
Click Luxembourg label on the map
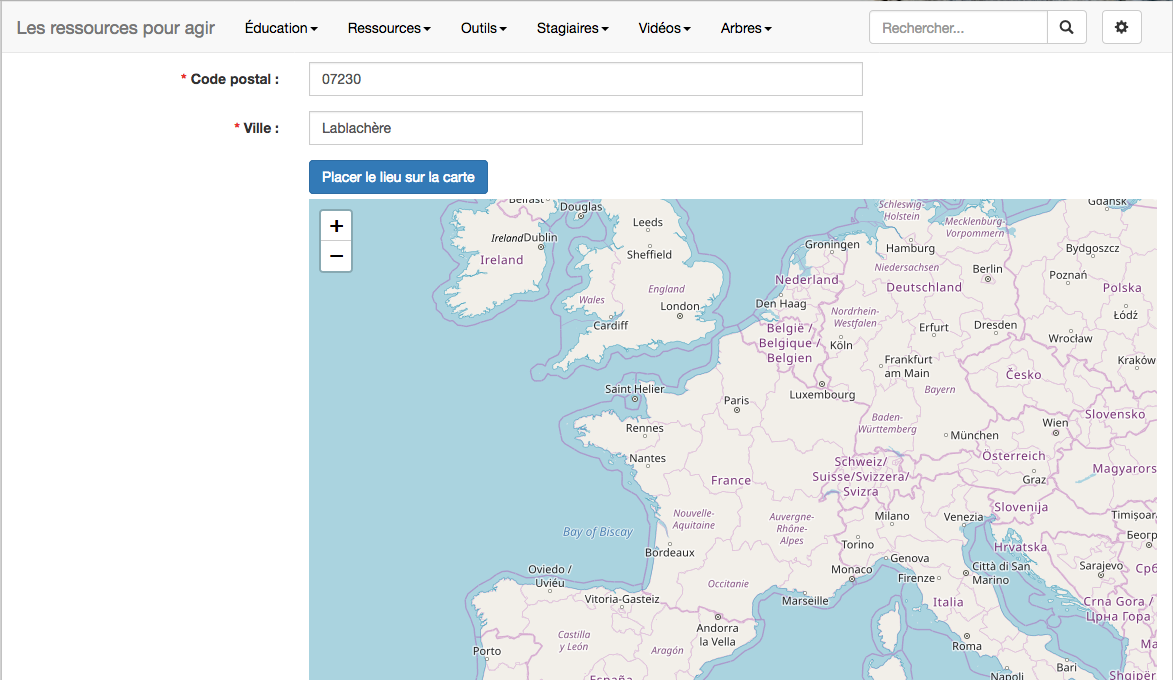pos(822,395)
